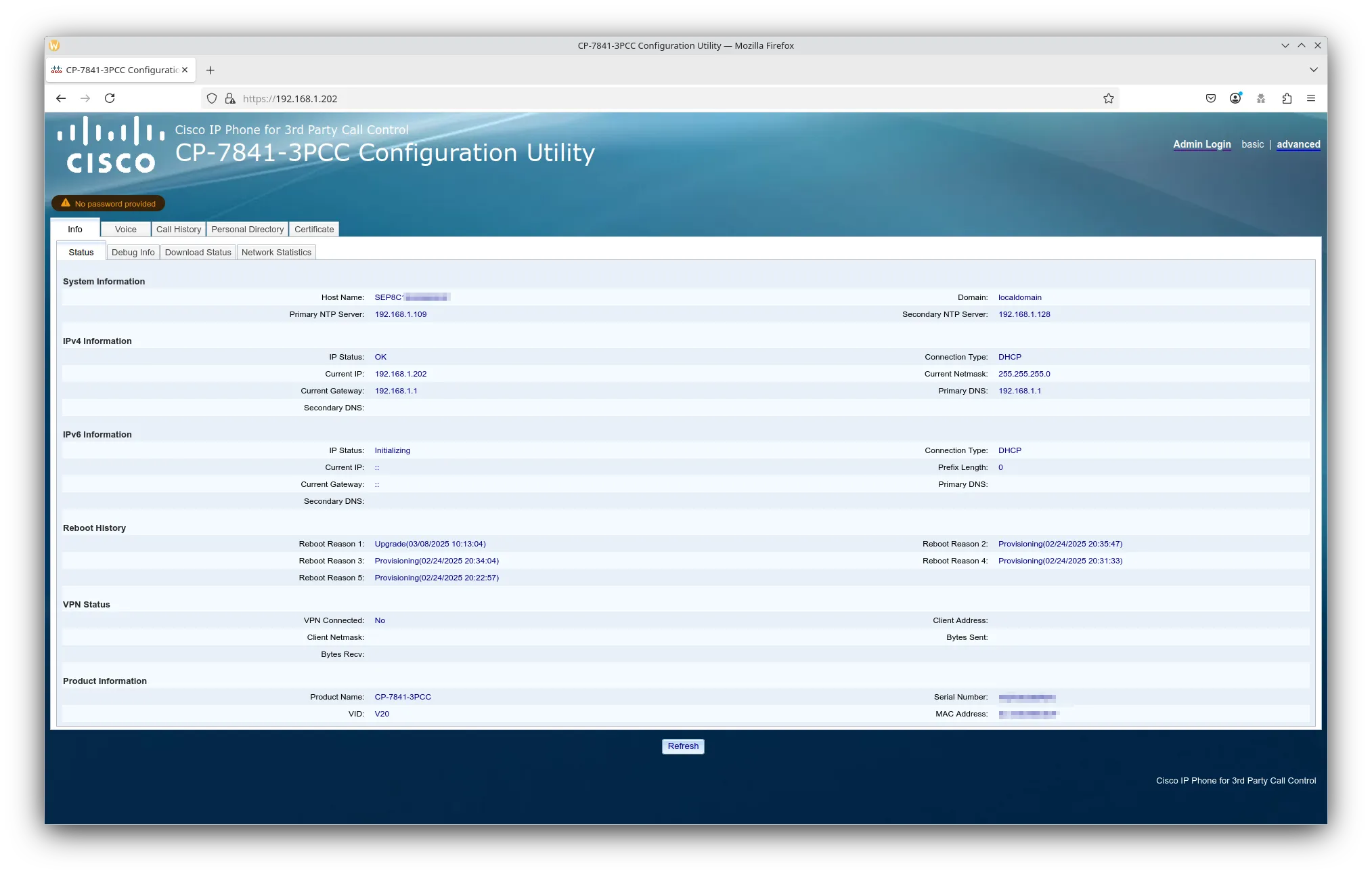Click Current IP value 192.168.1.202

tap(401, 374)
